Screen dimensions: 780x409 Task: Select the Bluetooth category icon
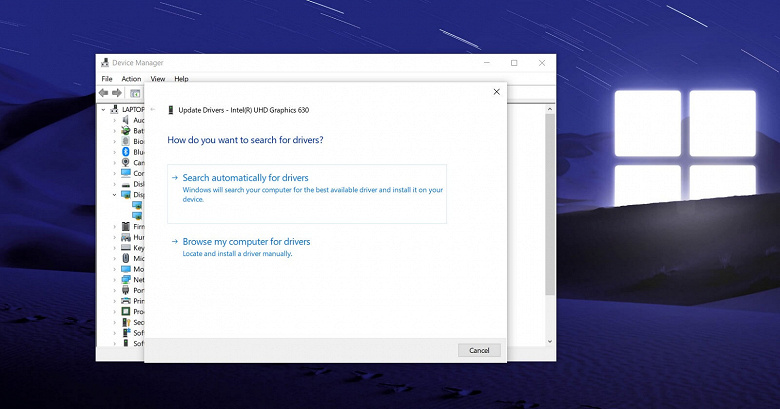(x=126, y=152)
